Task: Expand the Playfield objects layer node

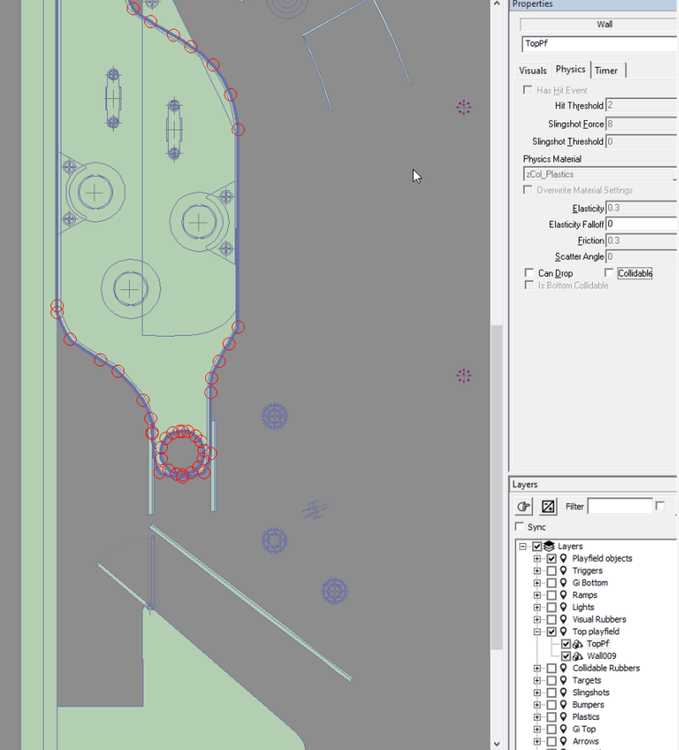Action: coord(537,558)
